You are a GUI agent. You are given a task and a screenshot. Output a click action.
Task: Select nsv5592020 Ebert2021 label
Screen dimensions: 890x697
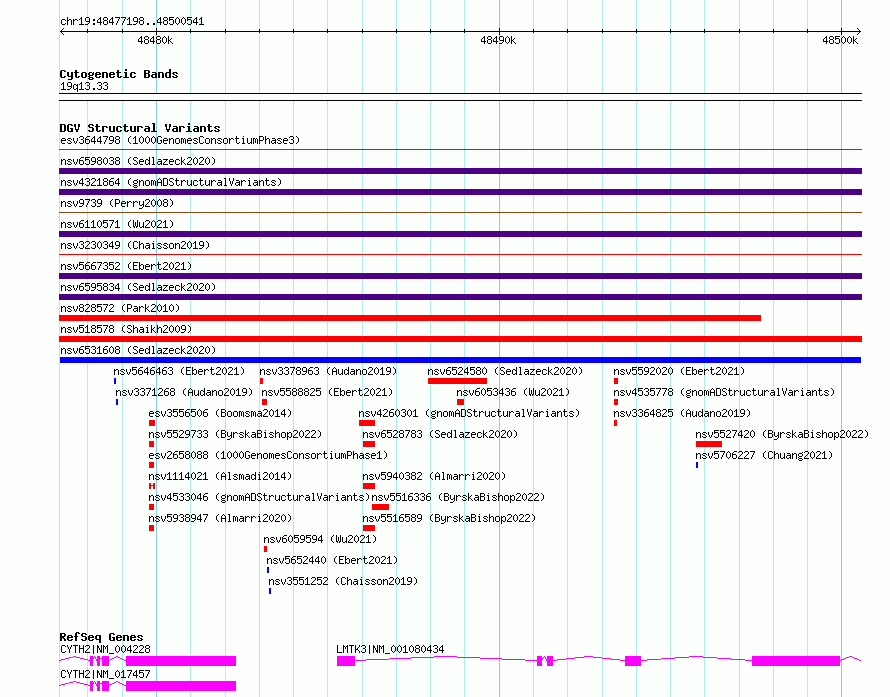tap(679, 371)
